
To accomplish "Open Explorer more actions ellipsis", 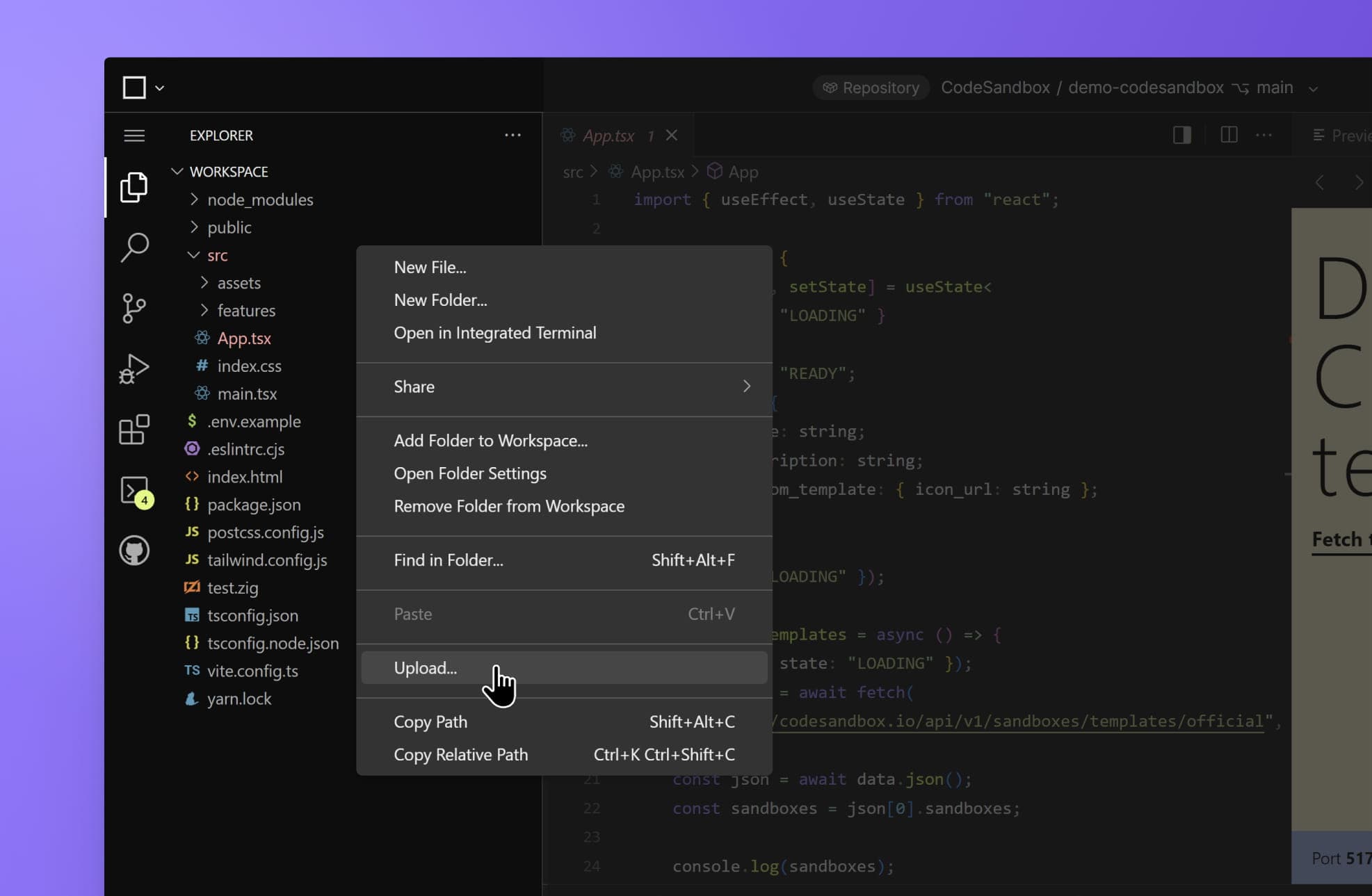I will (x=513, y=136).
